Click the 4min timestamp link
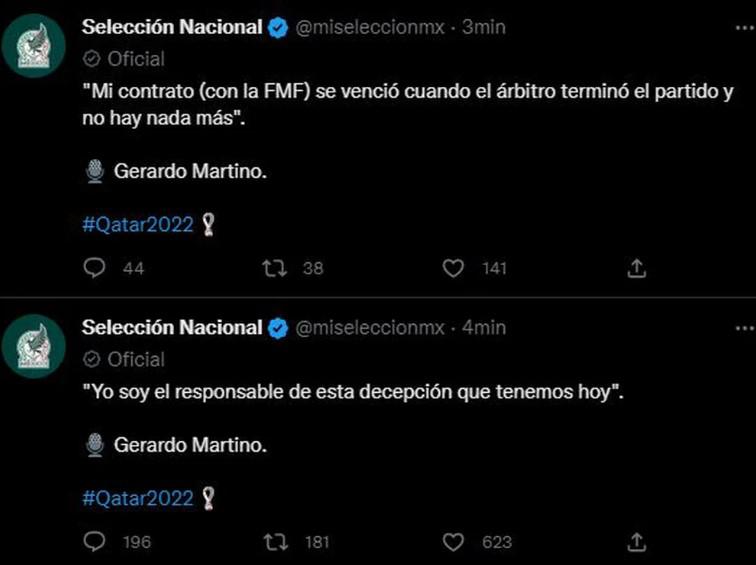 tap(484, 328)
